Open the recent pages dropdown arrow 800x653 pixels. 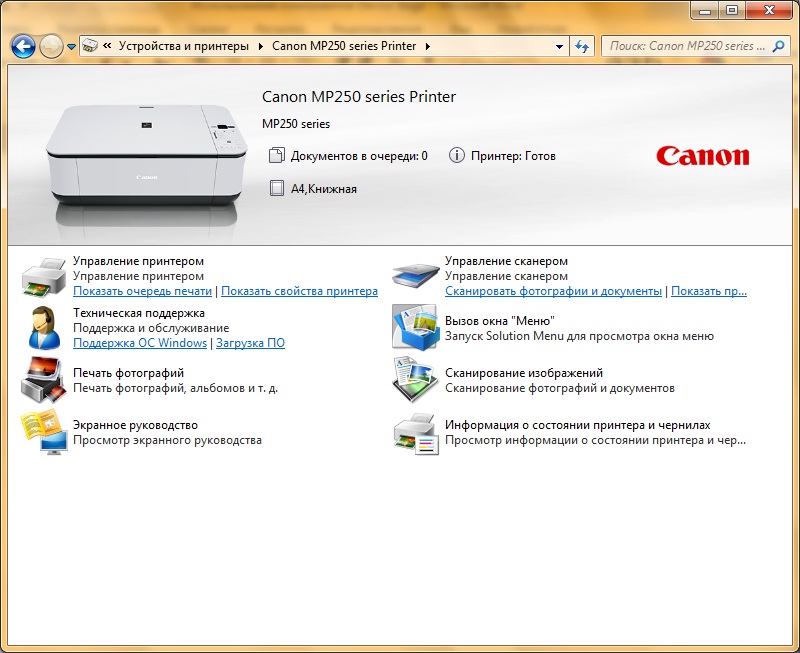71,47
